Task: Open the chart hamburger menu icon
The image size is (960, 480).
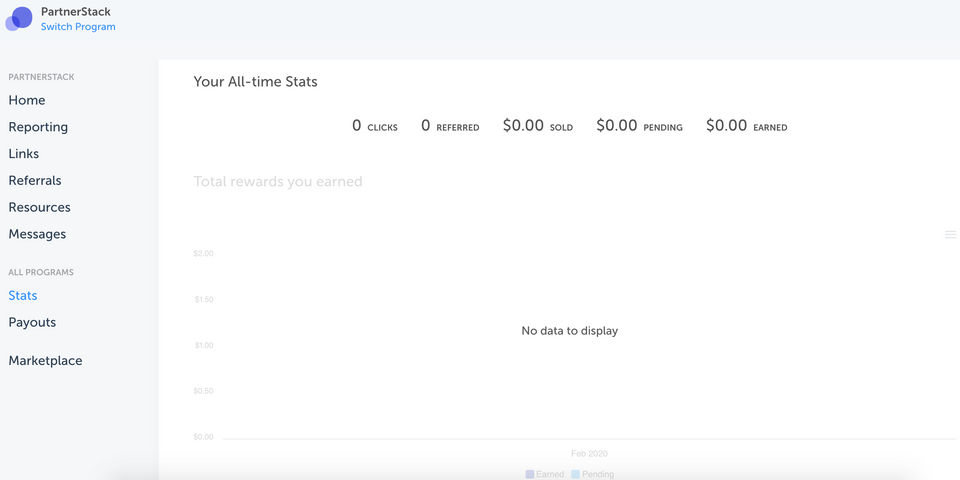Action: pyautogui.click(x=950, y=234)
